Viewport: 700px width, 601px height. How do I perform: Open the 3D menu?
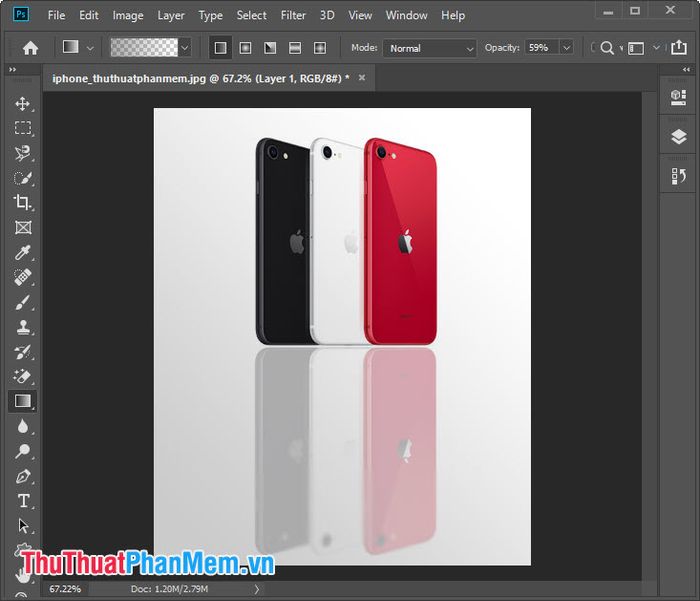327,15
